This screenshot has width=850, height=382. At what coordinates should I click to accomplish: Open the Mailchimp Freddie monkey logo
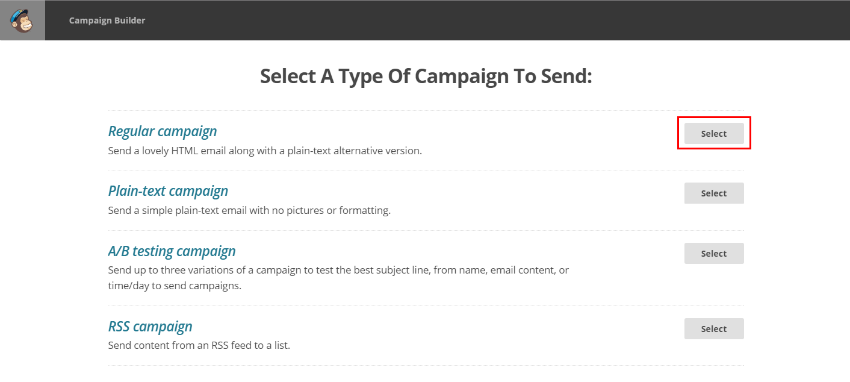[22, 20]
